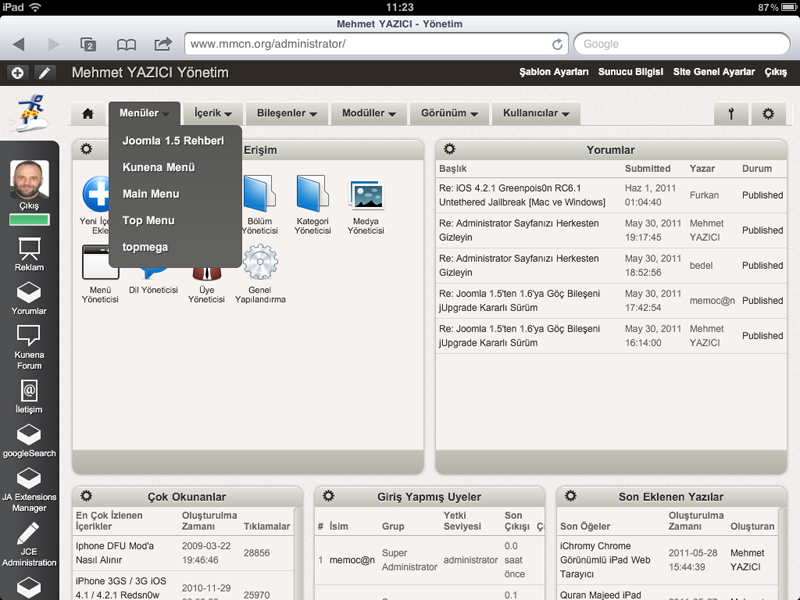The image size is (800, 600).
Task: Expand the İçerik dropdown menu
Action: (x=213, y=113)
